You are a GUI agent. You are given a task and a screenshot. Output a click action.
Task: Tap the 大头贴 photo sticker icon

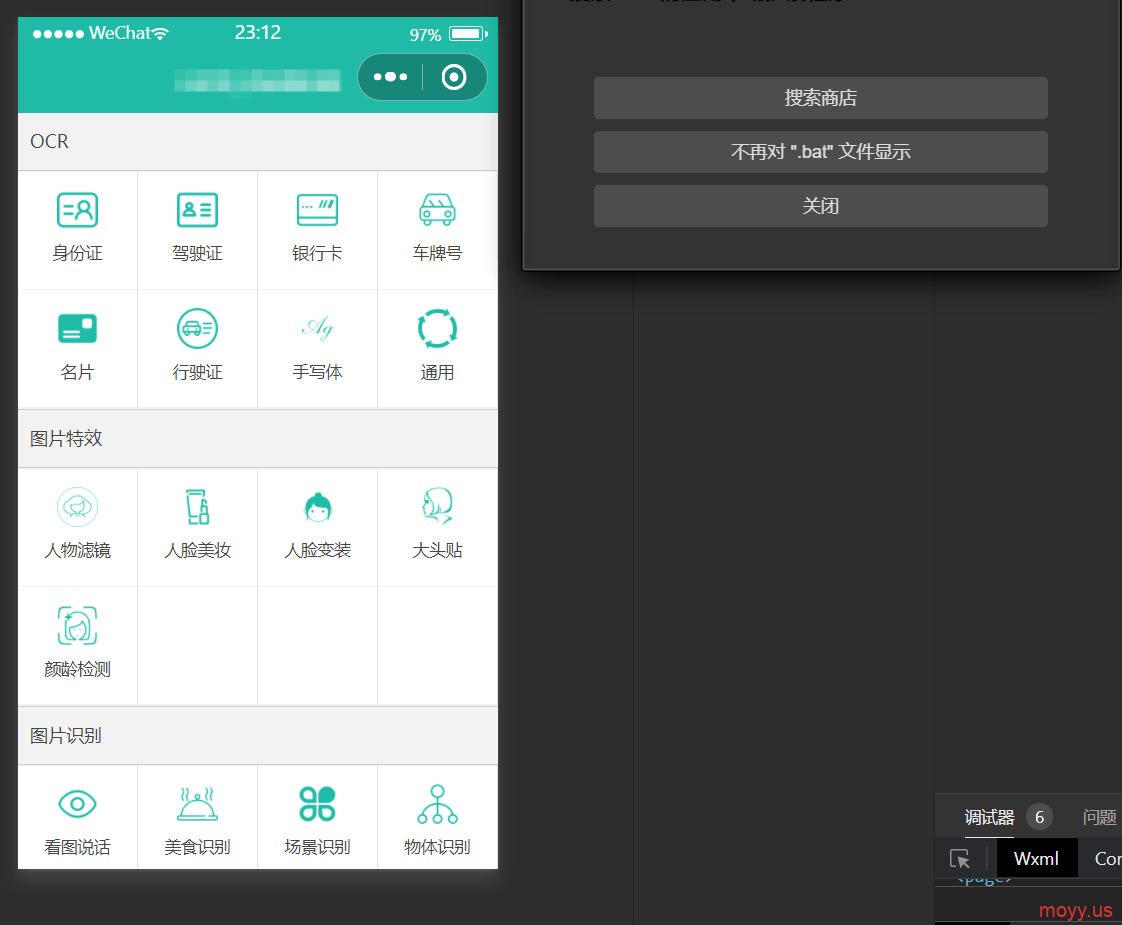(437, 506)
